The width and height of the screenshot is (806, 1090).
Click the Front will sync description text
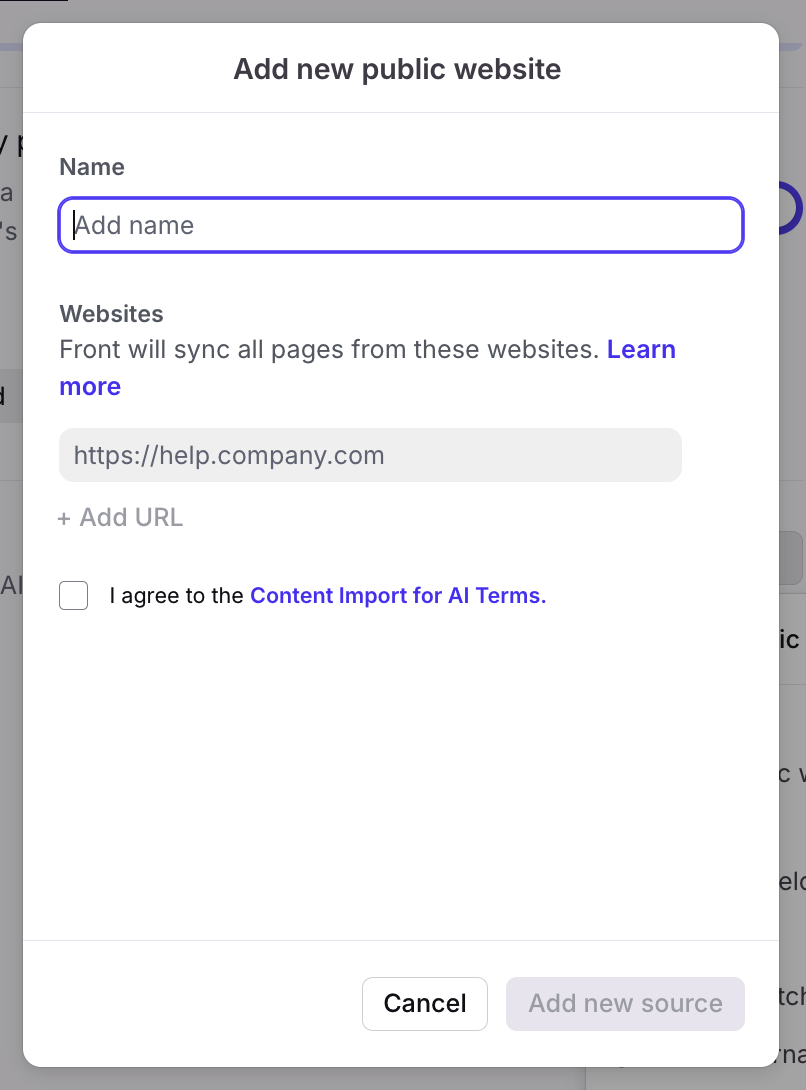(330, 350)
